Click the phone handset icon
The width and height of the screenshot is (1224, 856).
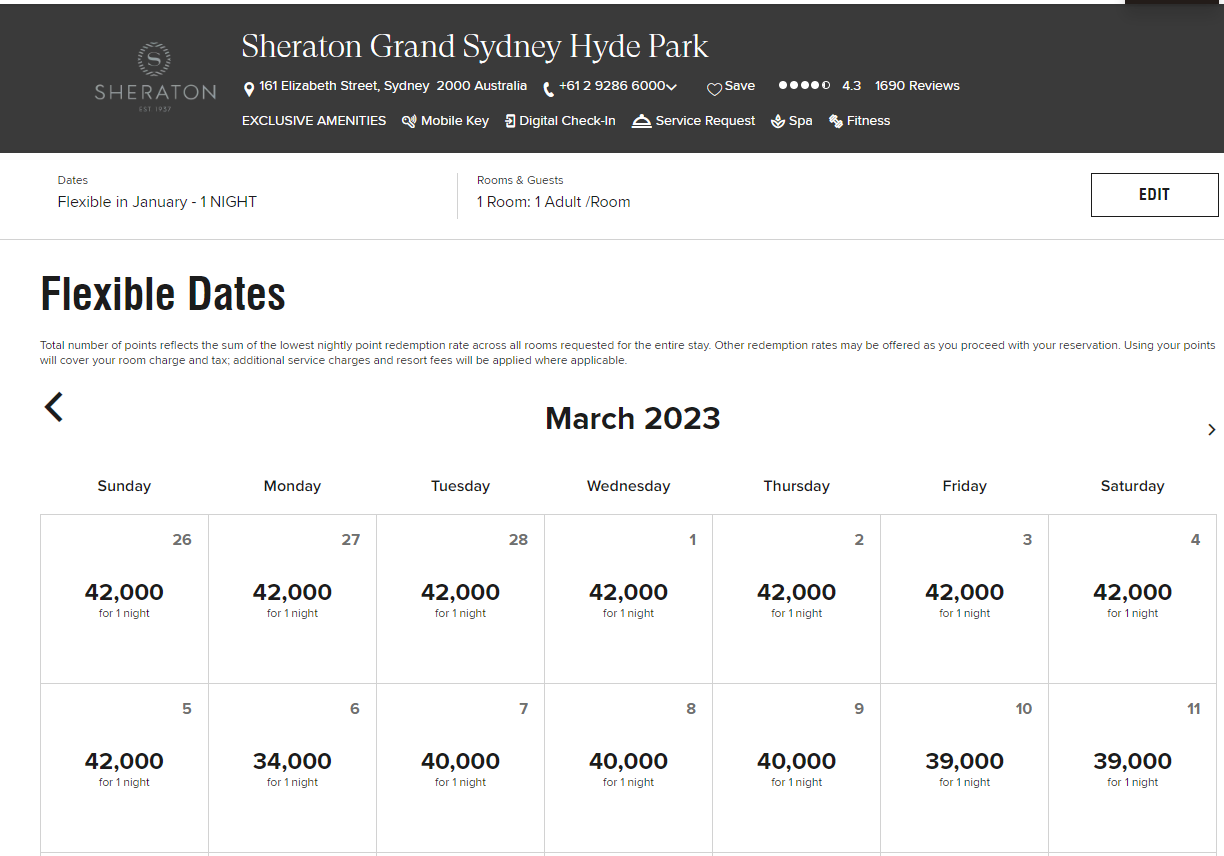548,89
